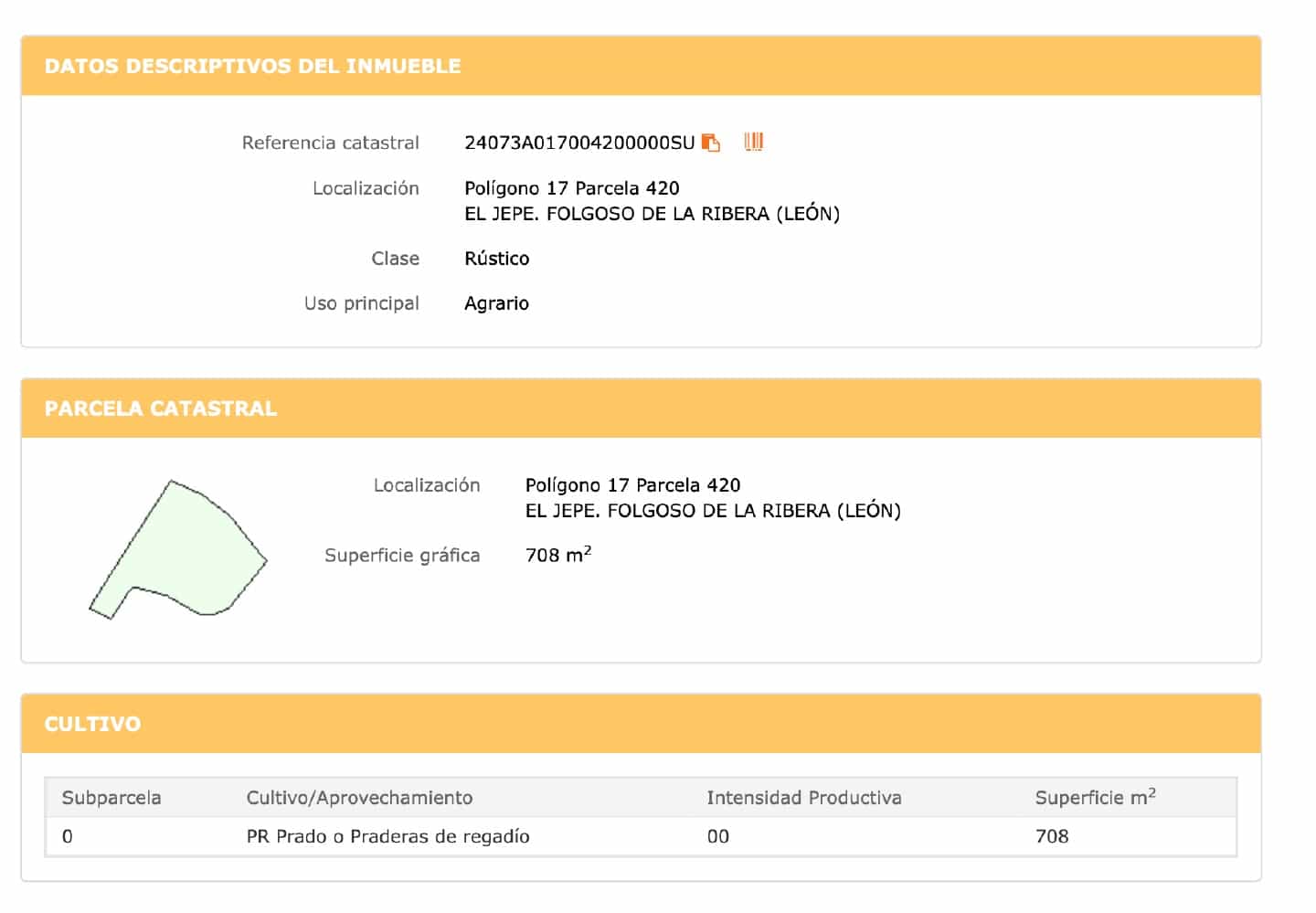This screenshot has height=913, width=1316.
Task: Click the 'Intensidad Productiva' column header
Action: coord(804,798)
